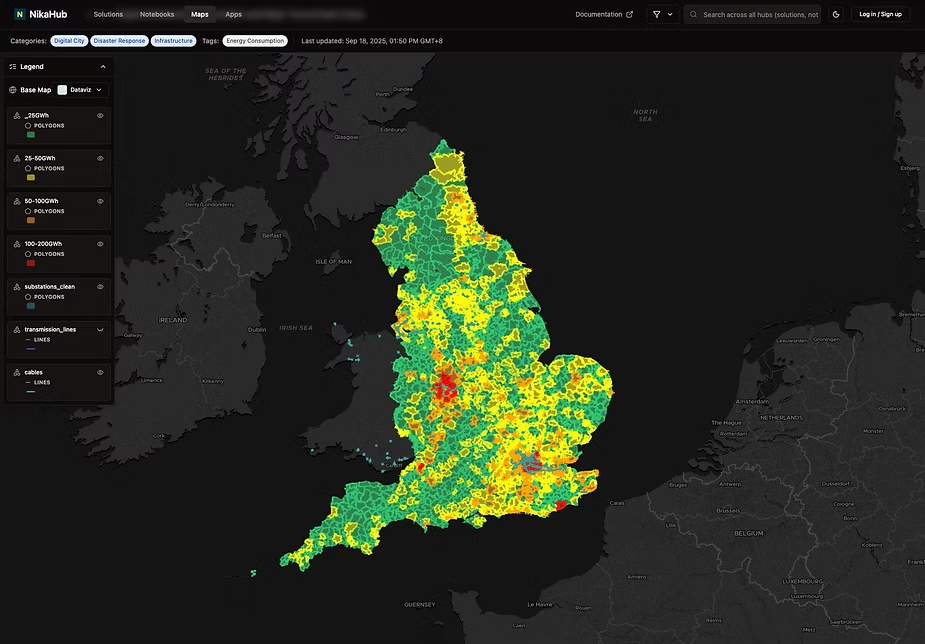Screen dimensions: 925x644
Task: Click the polygon circle icon under _25GWh
Action: (x=28, y=126)
